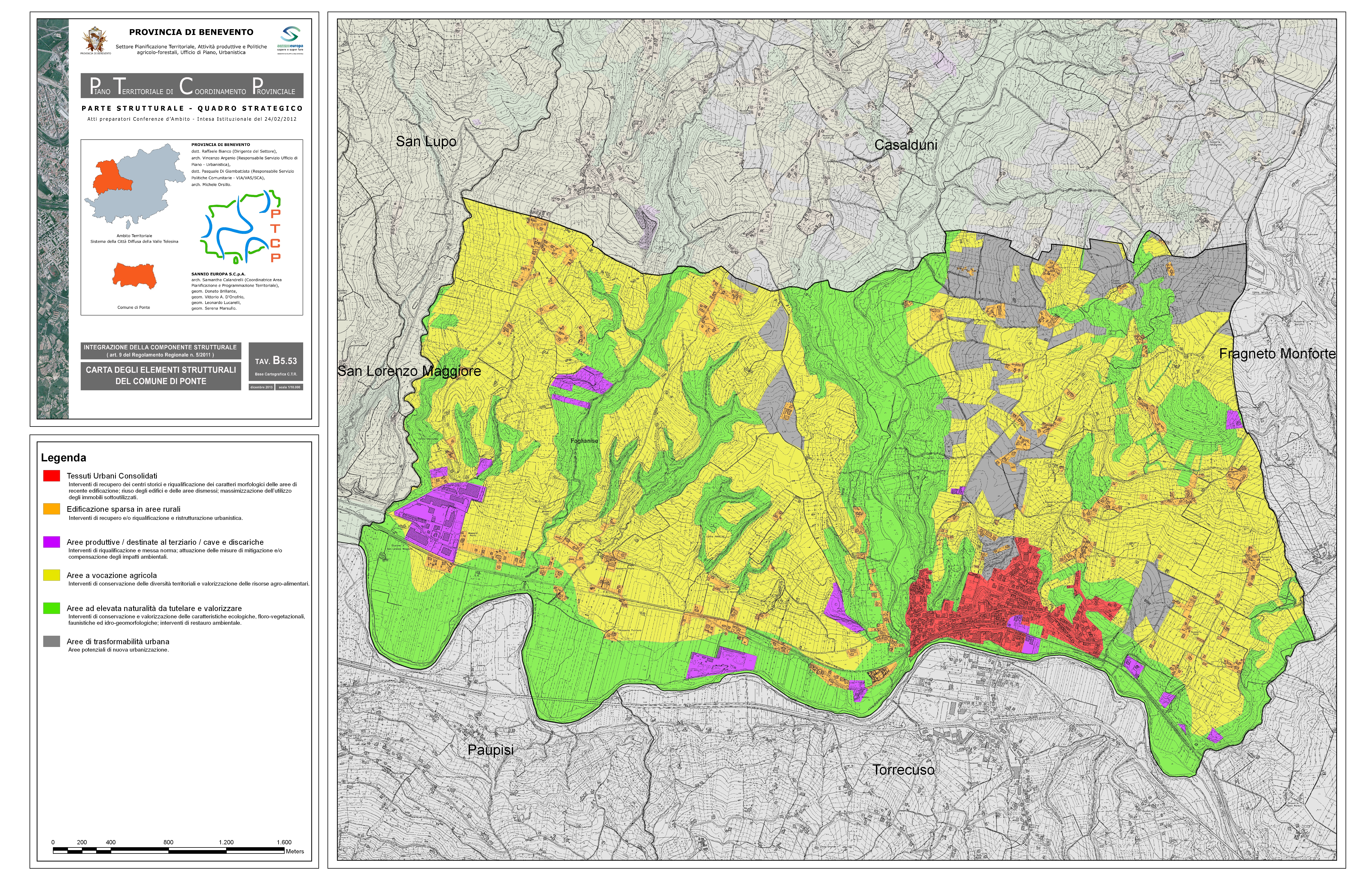
Task: Select the yellow Aree a vocazione agricola swatch
Action: (52, 575)
